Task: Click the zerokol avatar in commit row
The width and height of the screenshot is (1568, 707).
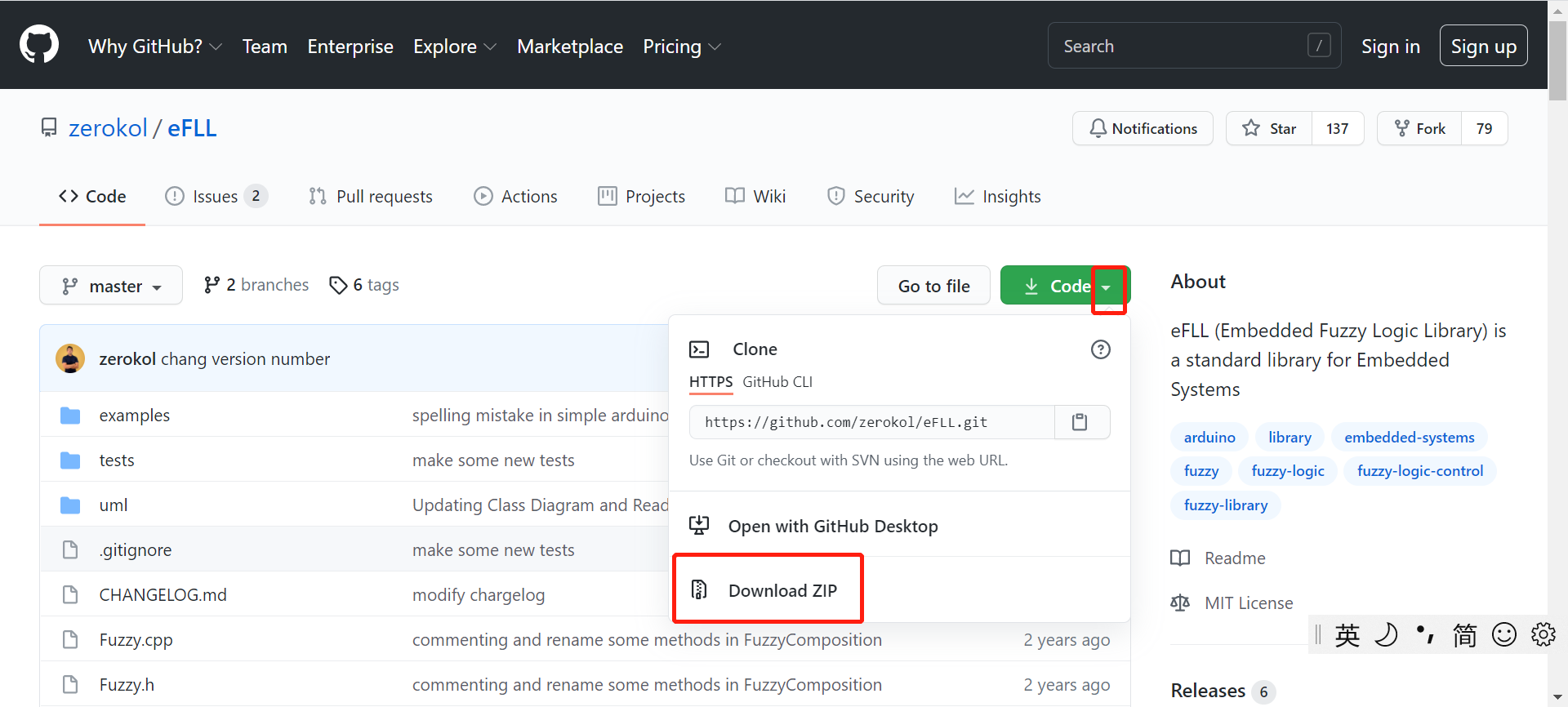Action: tap(70, 358)
